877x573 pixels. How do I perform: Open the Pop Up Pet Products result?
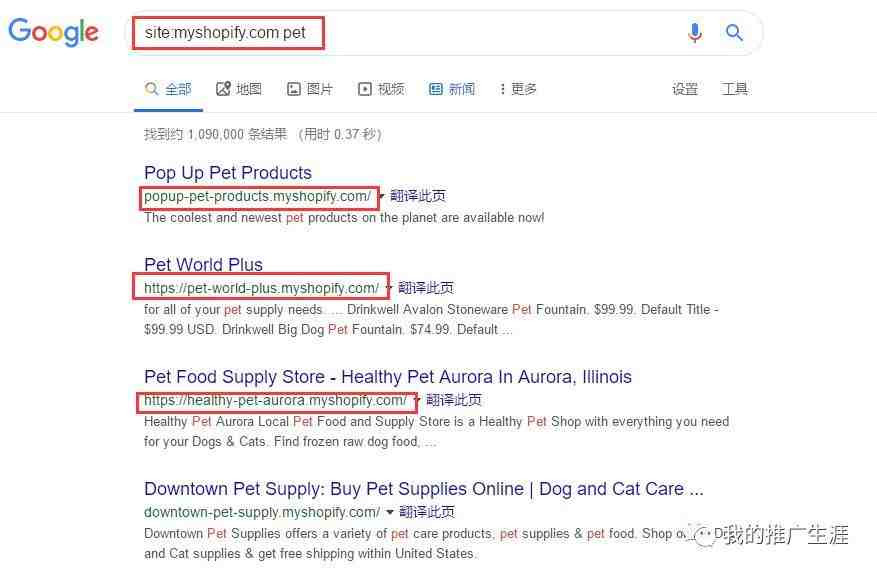(228, 173)
